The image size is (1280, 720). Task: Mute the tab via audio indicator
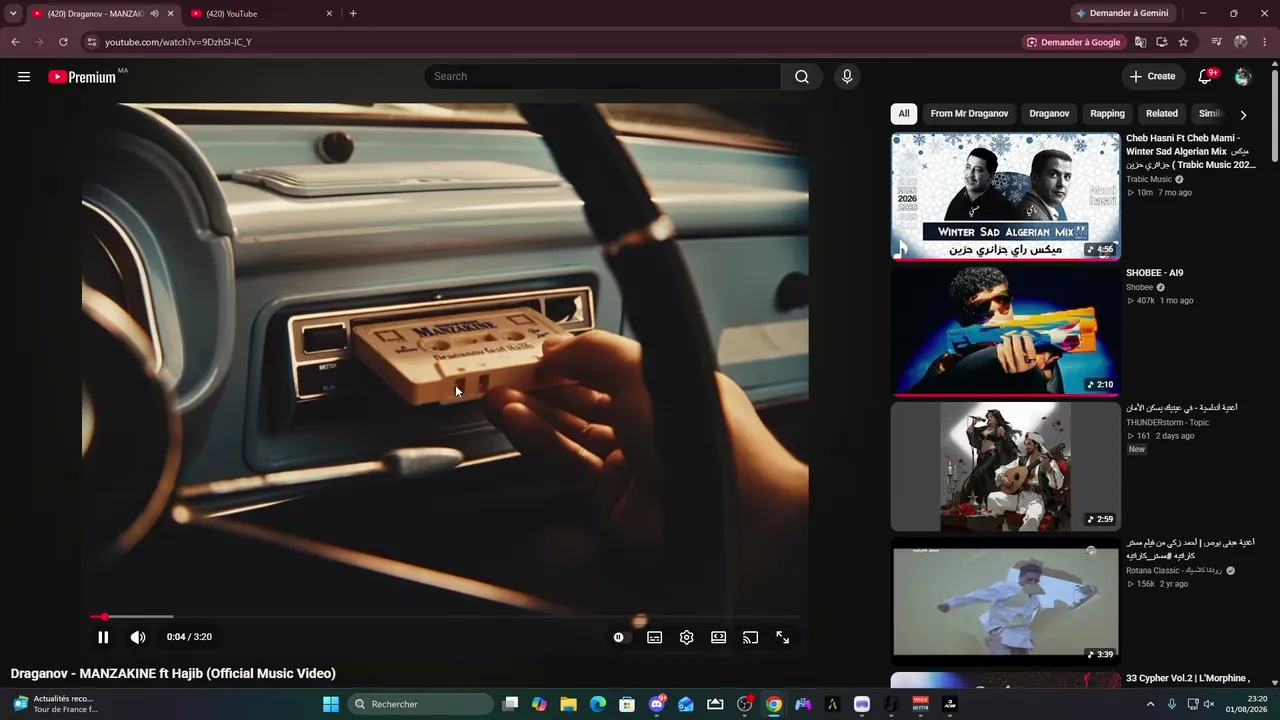tap(154, 14)
